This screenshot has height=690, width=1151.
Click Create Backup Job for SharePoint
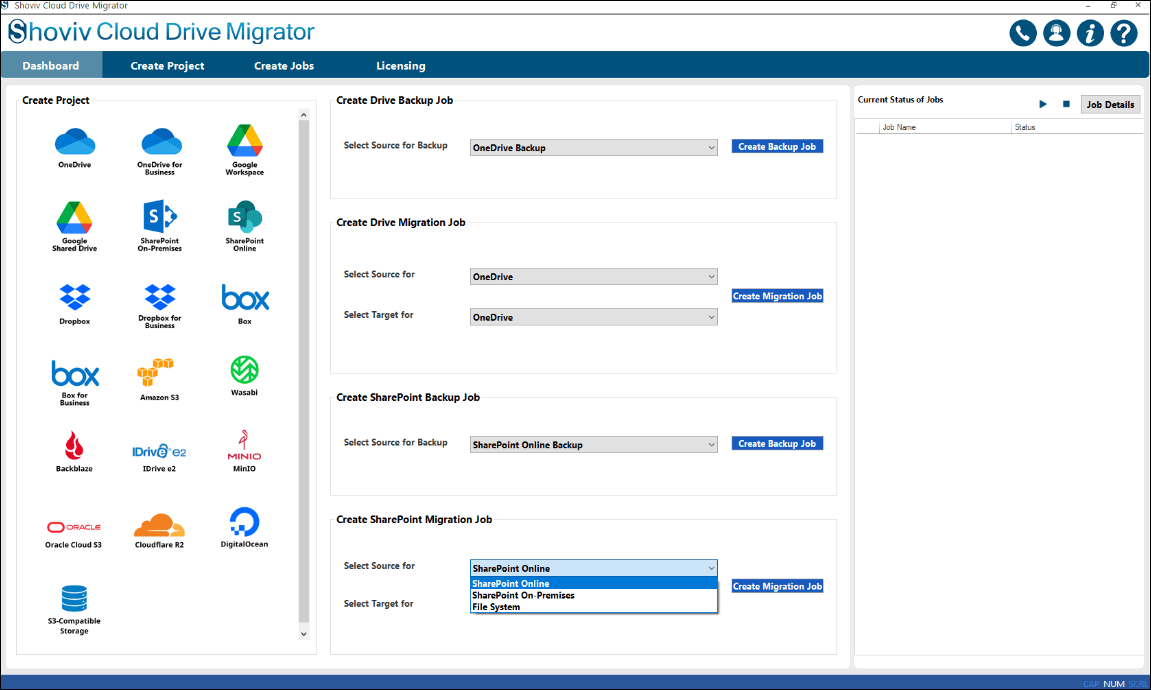(x=777, y=443)
